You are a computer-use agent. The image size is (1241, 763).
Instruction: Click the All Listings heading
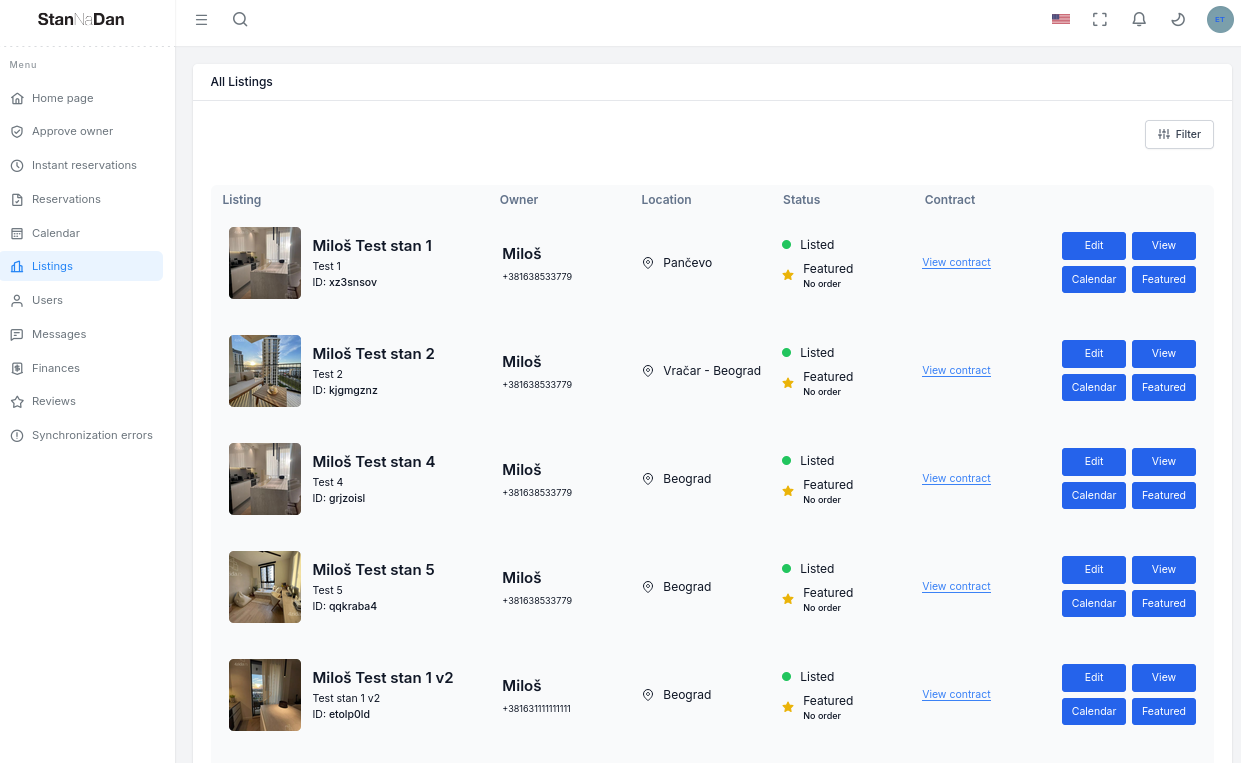(241, 82)
